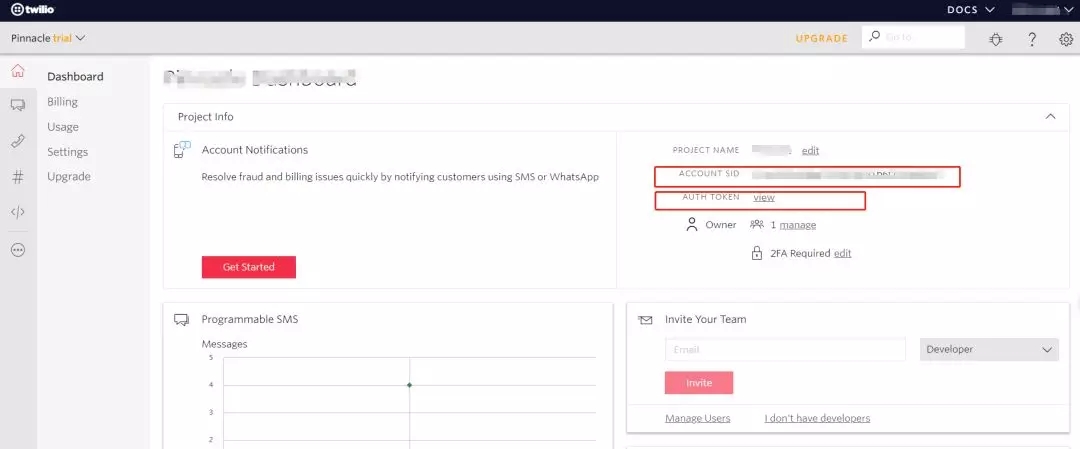Click the 2FA padlock icon
The image size is (1080, 449).
pos(757,253)
